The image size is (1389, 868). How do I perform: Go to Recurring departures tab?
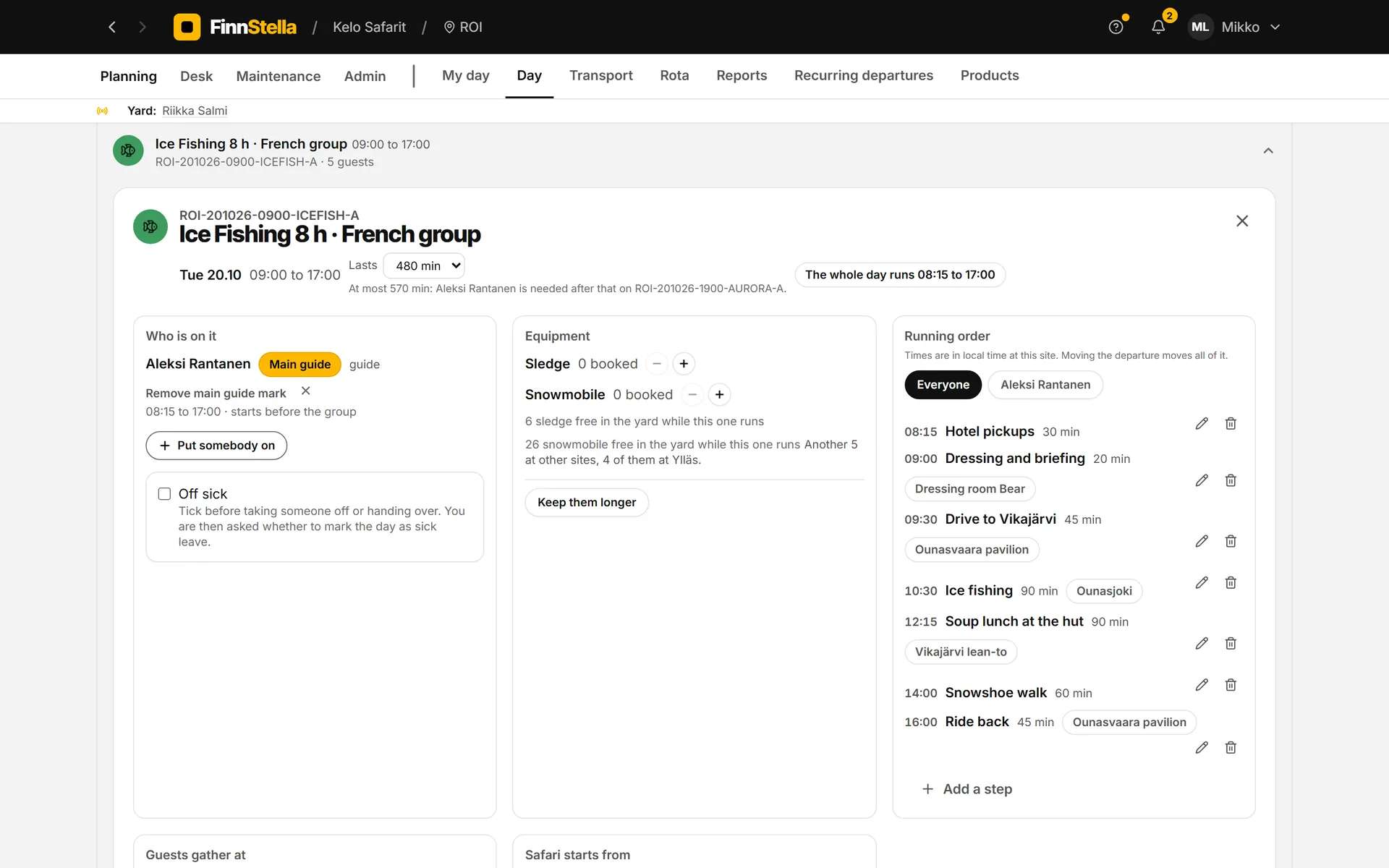point(863,75)
